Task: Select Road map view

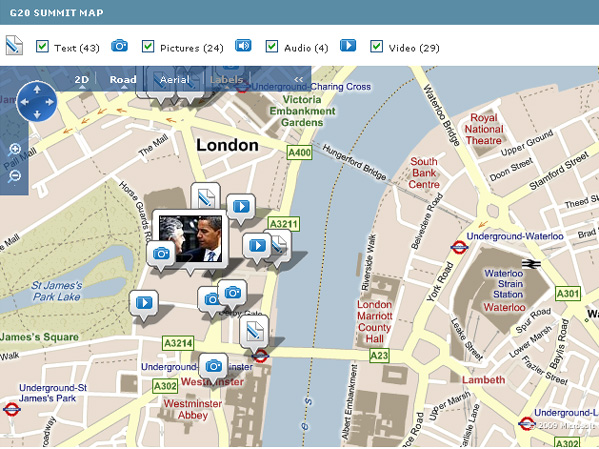Action: click(123, 79)
